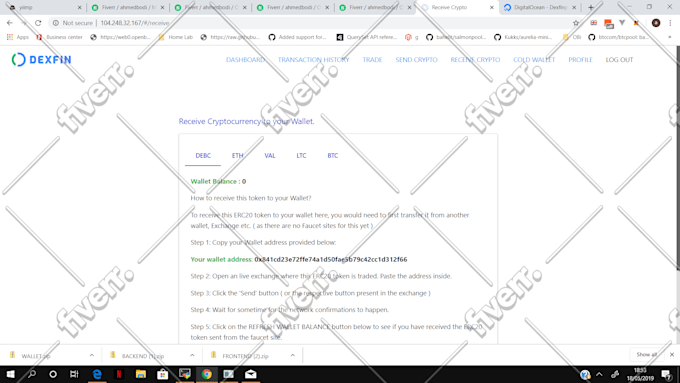The height and width of the screenshot is (383, 680).
Task: Switch to the DEBC token tab
Action: tap(203, 156)
